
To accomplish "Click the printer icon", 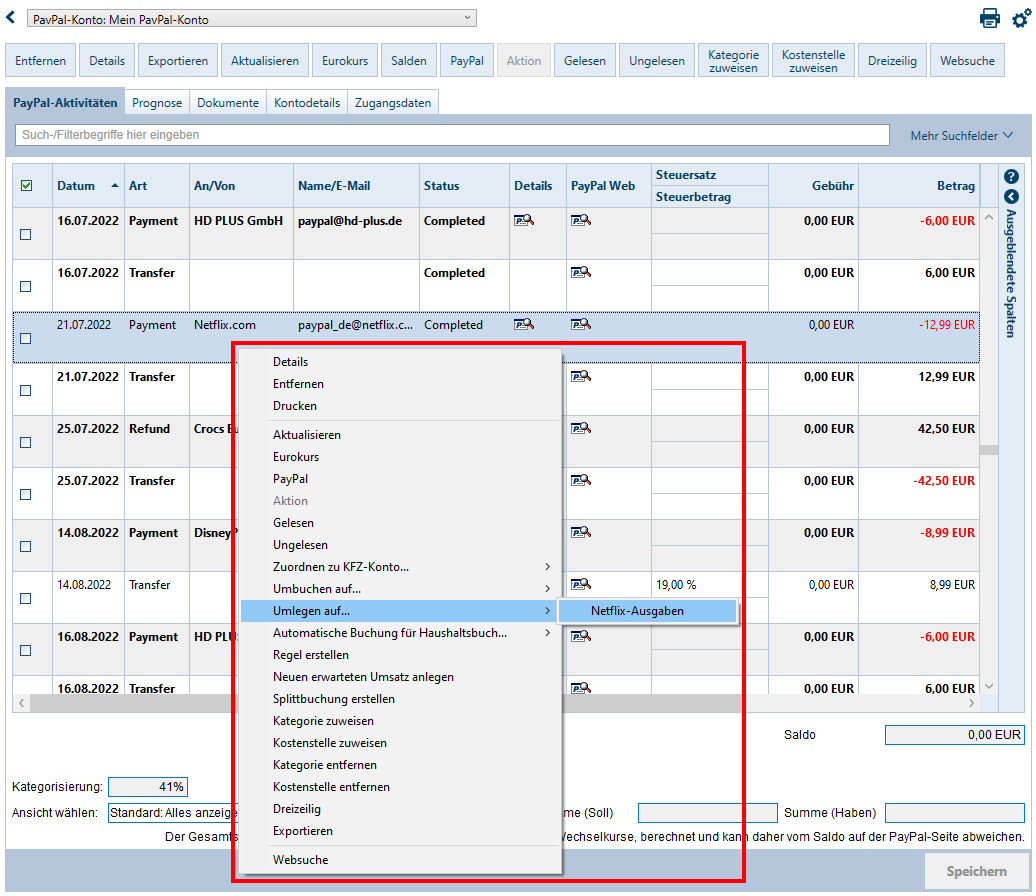I will pos(989,18).
